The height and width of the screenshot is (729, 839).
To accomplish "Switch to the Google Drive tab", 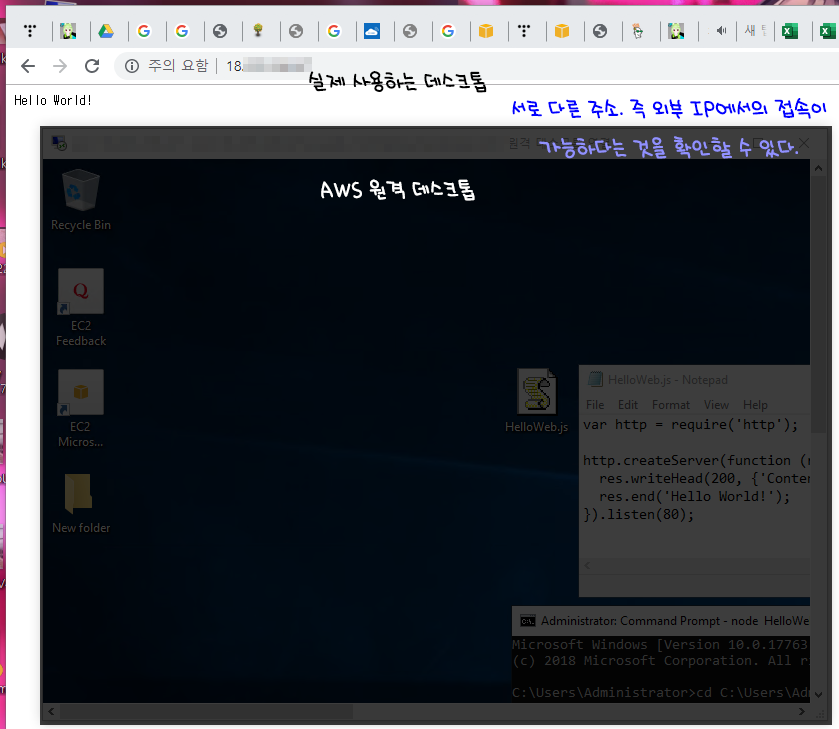I will coord(106,32).
